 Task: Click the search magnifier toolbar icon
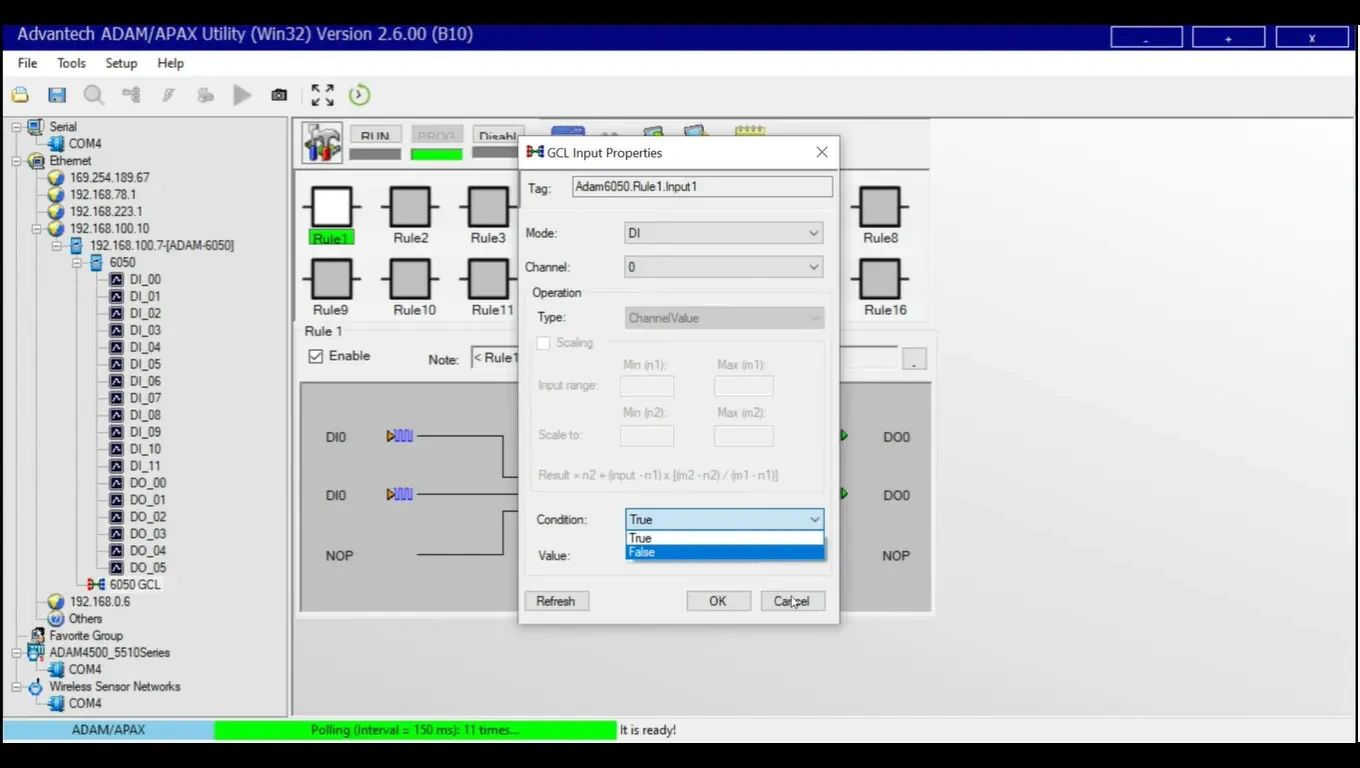[x=94, y=95]
